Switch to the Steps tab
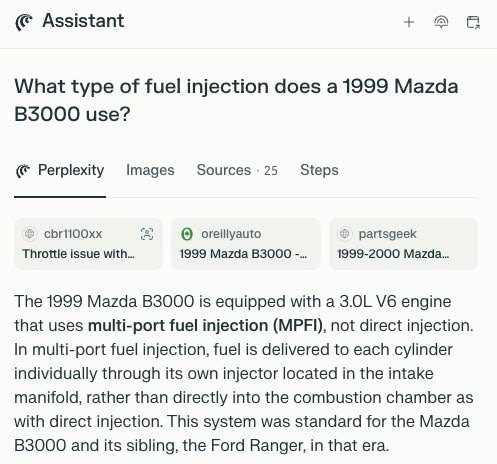 tap(319, 170)
